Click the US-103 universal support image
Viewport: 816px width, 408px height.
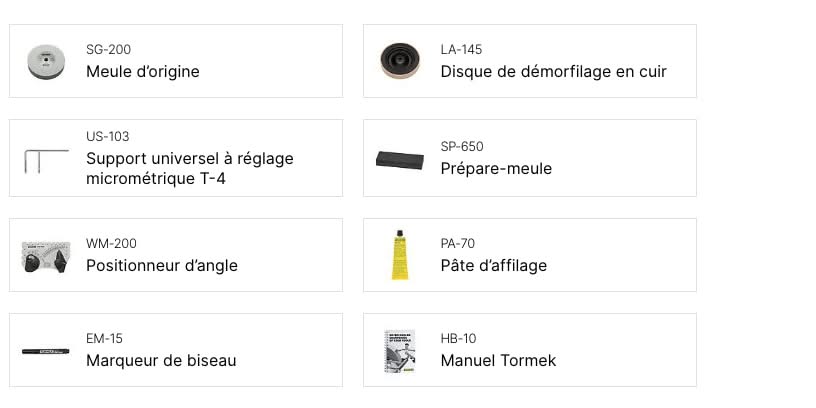tap(46, 159)
